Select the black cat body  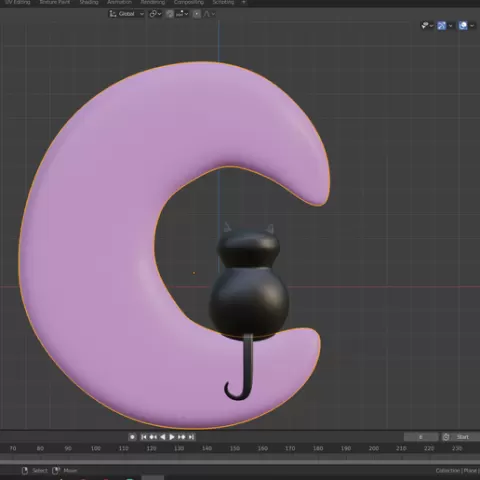(x=249, y=302)
